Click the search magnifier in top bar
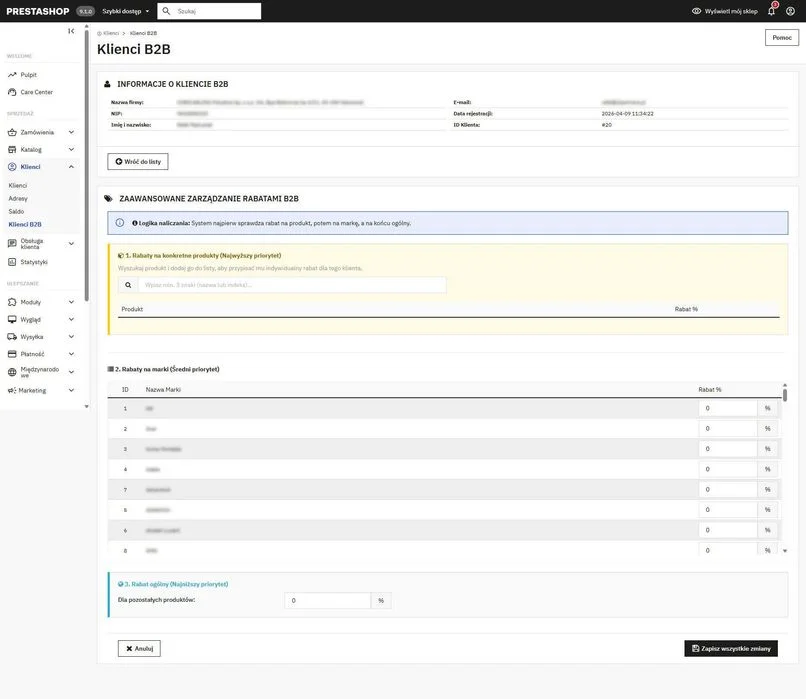The width and height of the screenshot is (806, 699). tap(166, 11)
